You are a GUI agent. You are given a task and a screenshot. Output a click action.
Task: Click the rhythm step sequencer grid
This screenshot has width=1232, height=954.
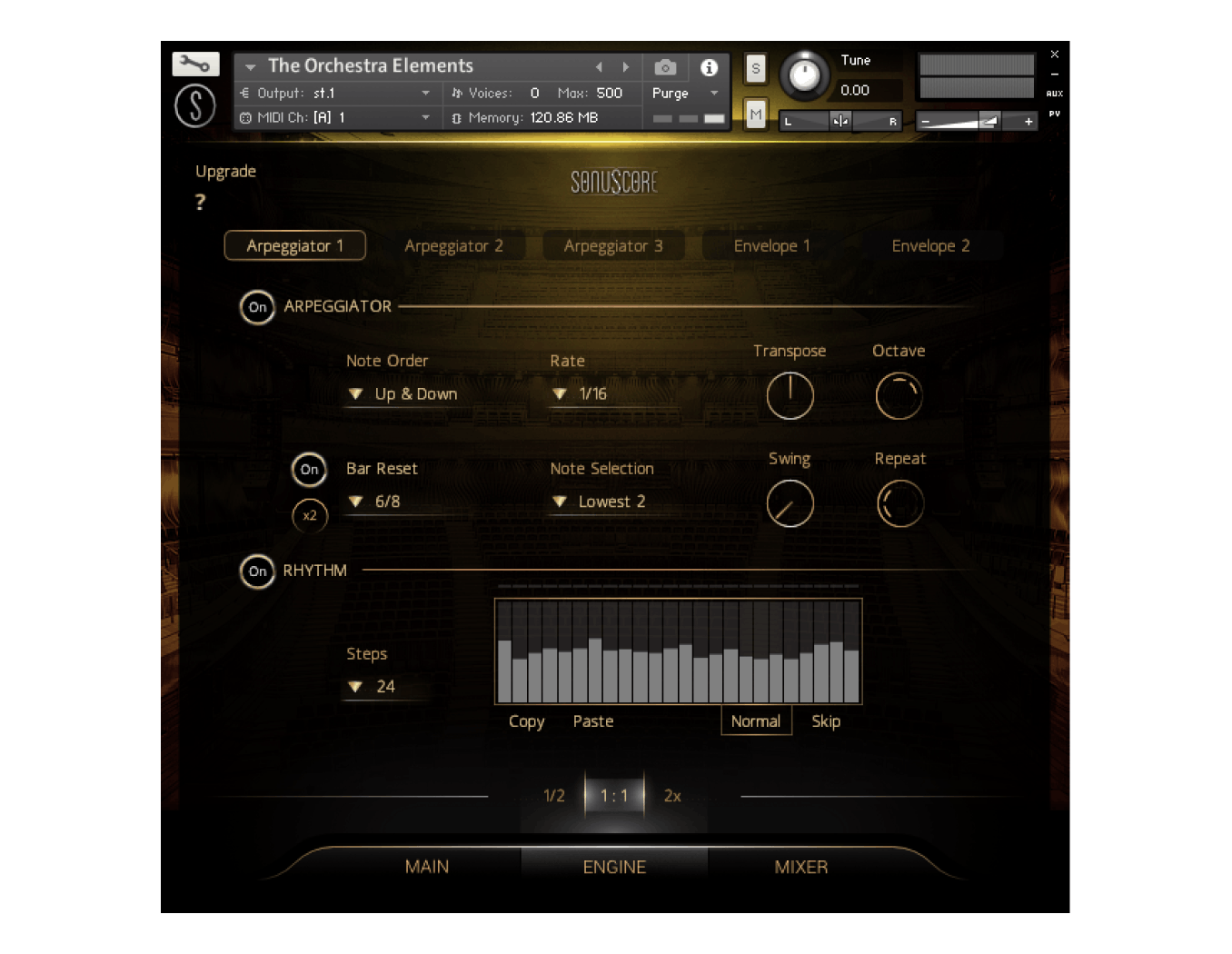678,651
